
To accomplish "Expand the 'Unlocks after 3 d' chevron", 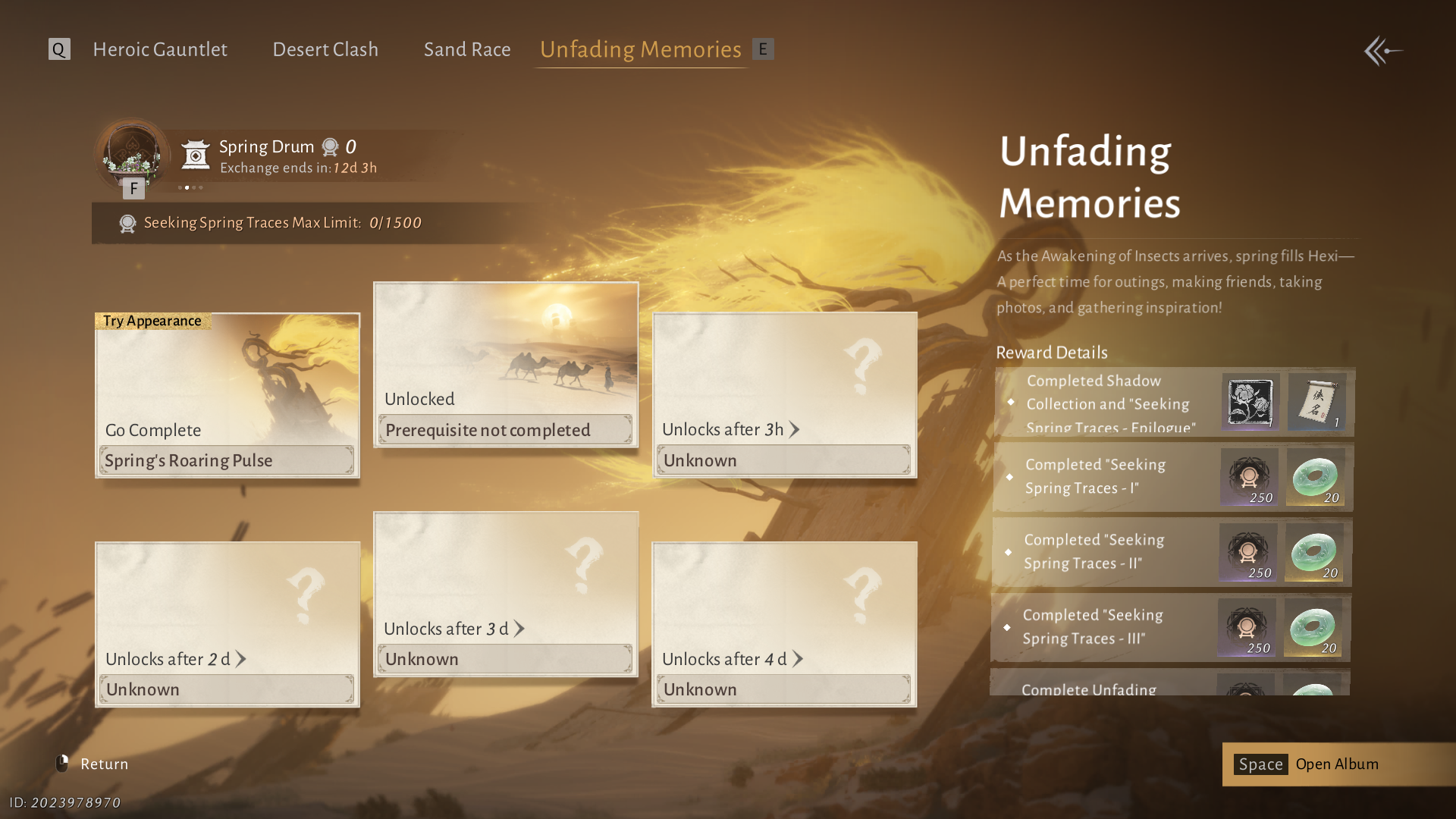I will point(519,629).
